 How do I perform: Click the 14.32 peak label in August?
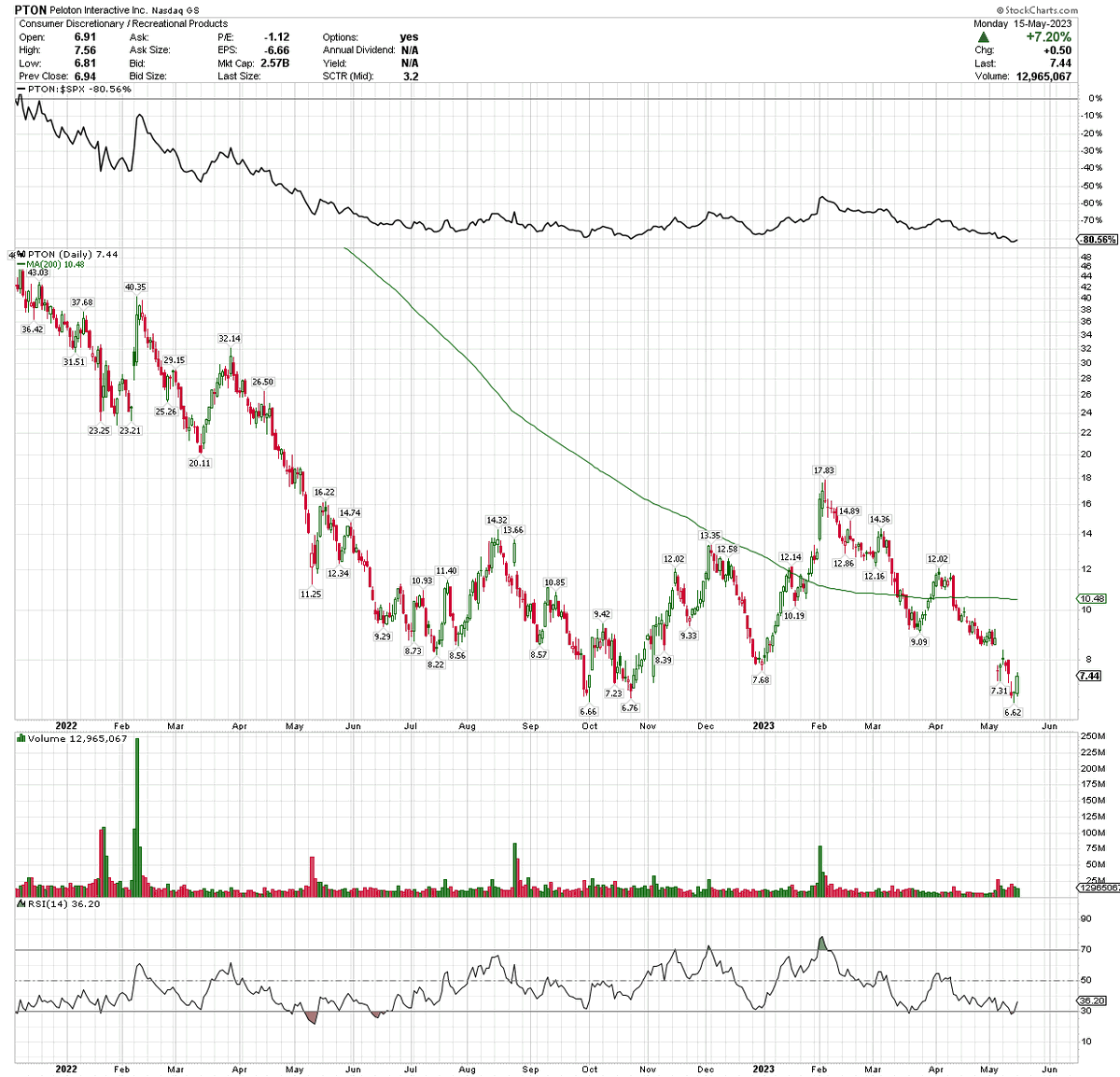497,520
